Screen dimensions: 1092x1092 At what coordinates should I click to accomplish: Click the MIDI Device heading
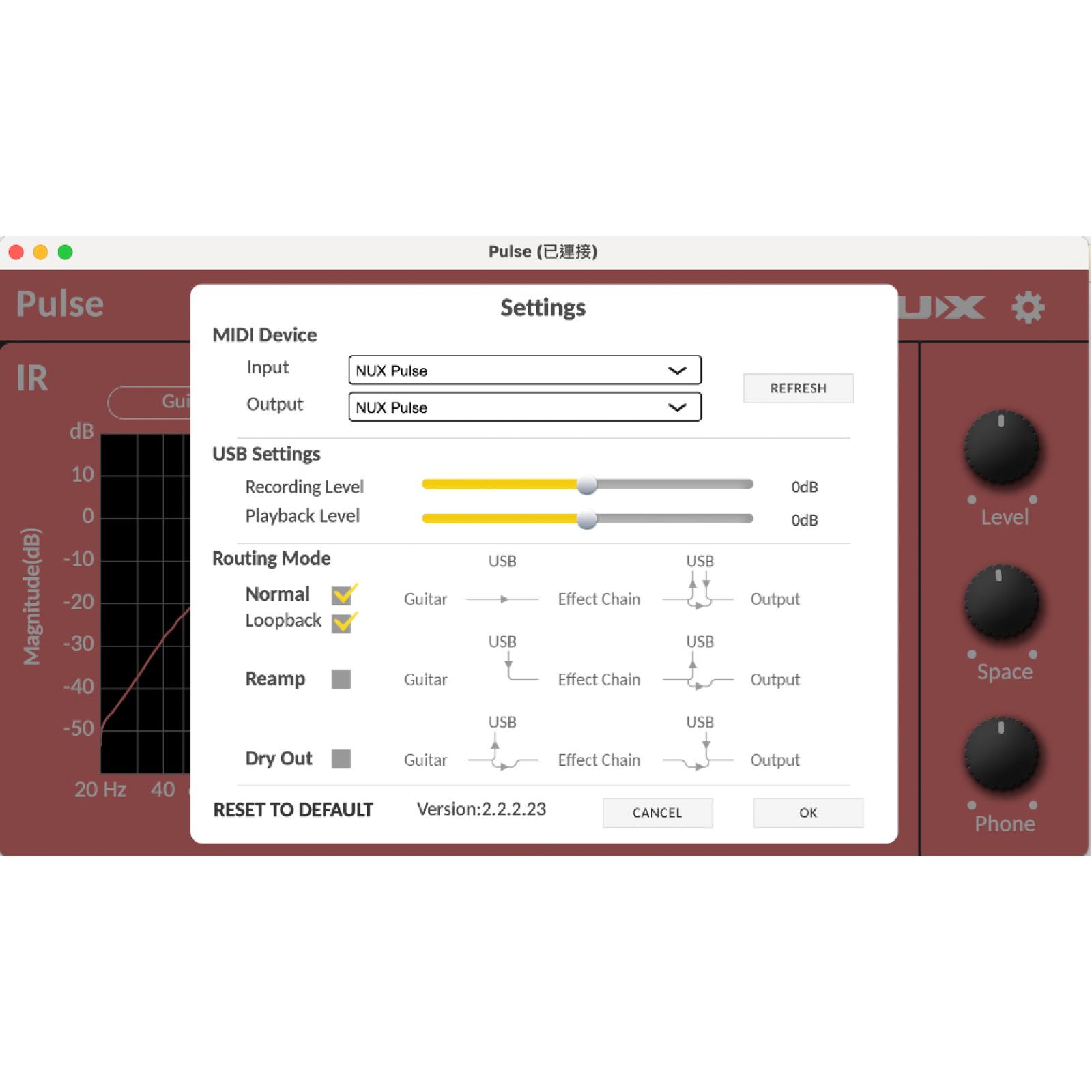tap(265, 335)
